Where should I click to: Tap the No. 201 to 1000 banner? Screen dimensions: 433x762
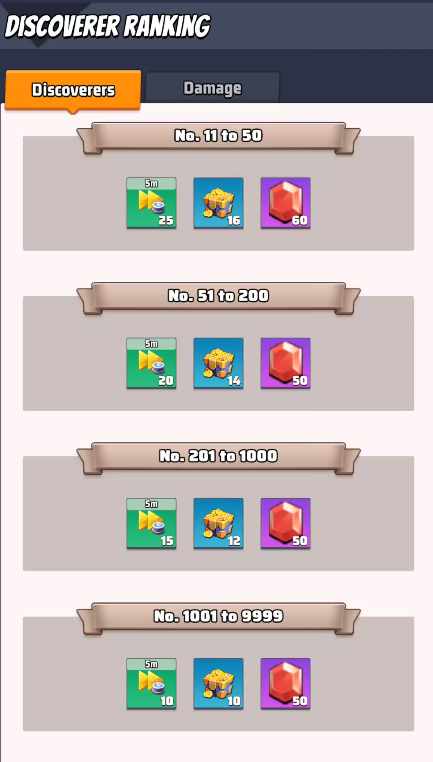coord(218,457)
